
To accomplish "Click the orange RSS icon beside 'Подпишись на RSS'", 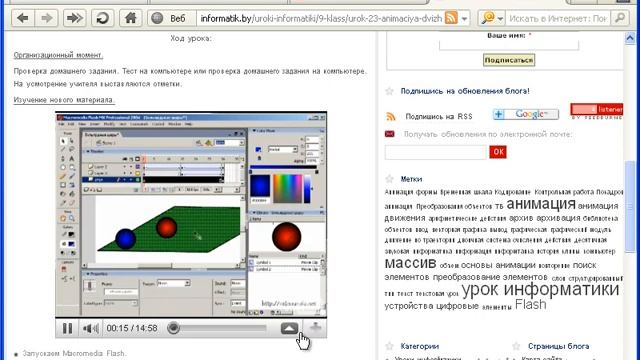I will click(x=391, y=116).
